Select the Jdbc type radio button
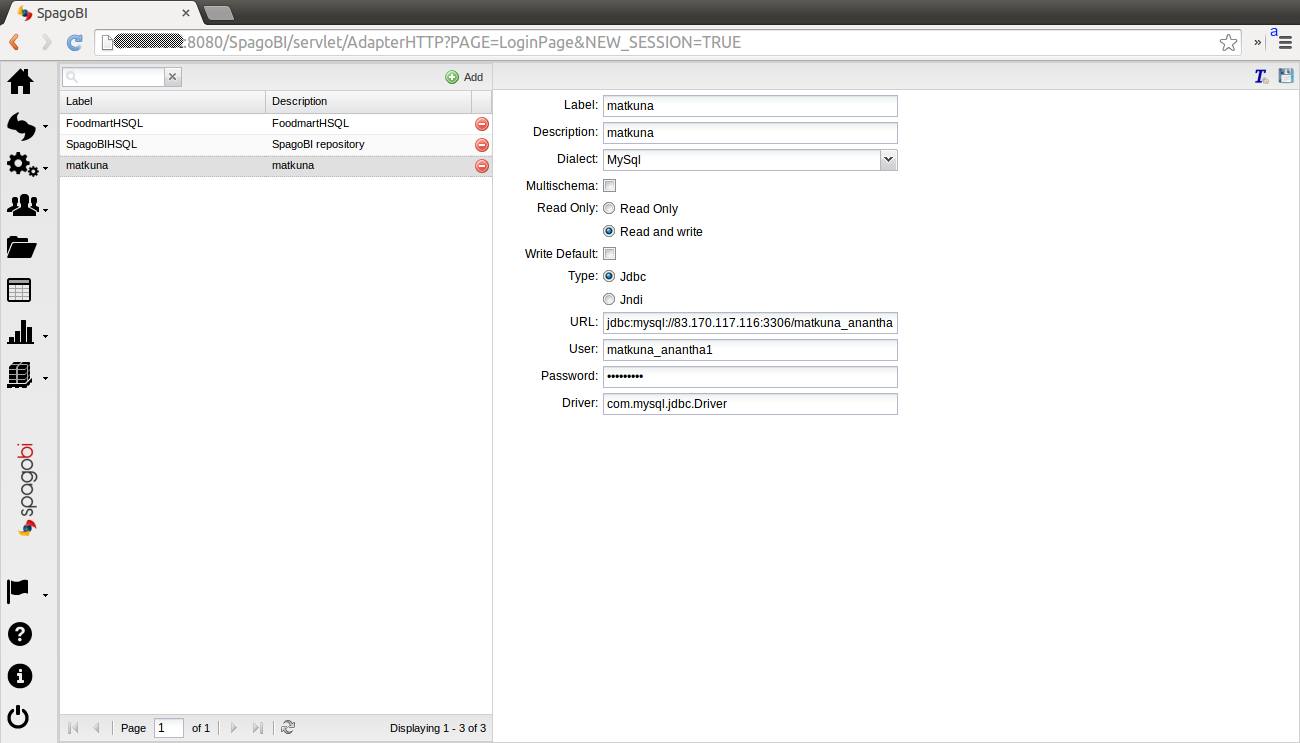 point(610,276)
